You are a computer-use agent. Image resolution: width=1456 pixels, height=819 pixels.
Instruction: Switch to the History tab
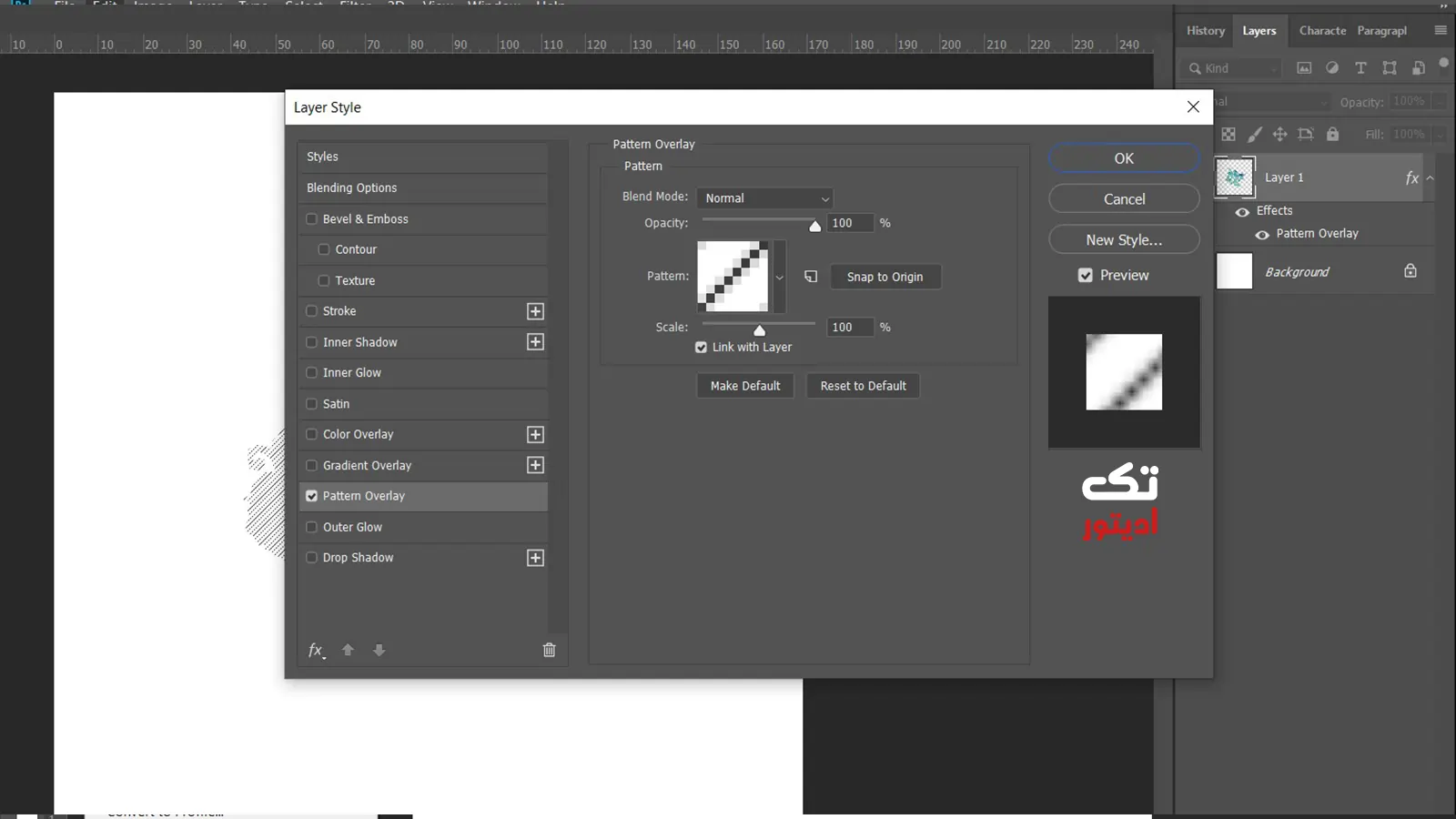1206,31
